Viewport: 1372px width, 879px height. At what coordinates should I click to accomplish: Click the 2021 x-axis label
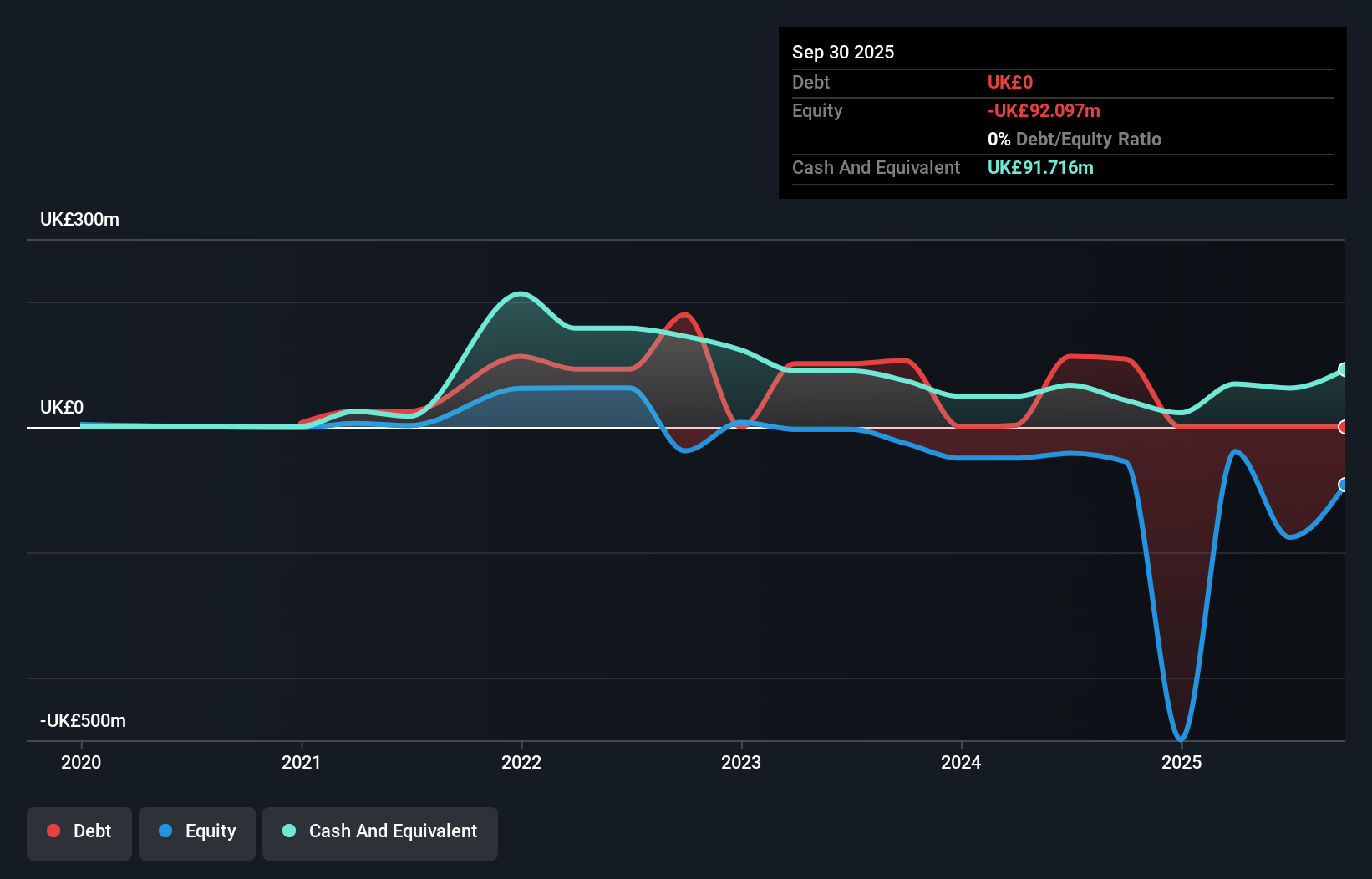(302, 762)
